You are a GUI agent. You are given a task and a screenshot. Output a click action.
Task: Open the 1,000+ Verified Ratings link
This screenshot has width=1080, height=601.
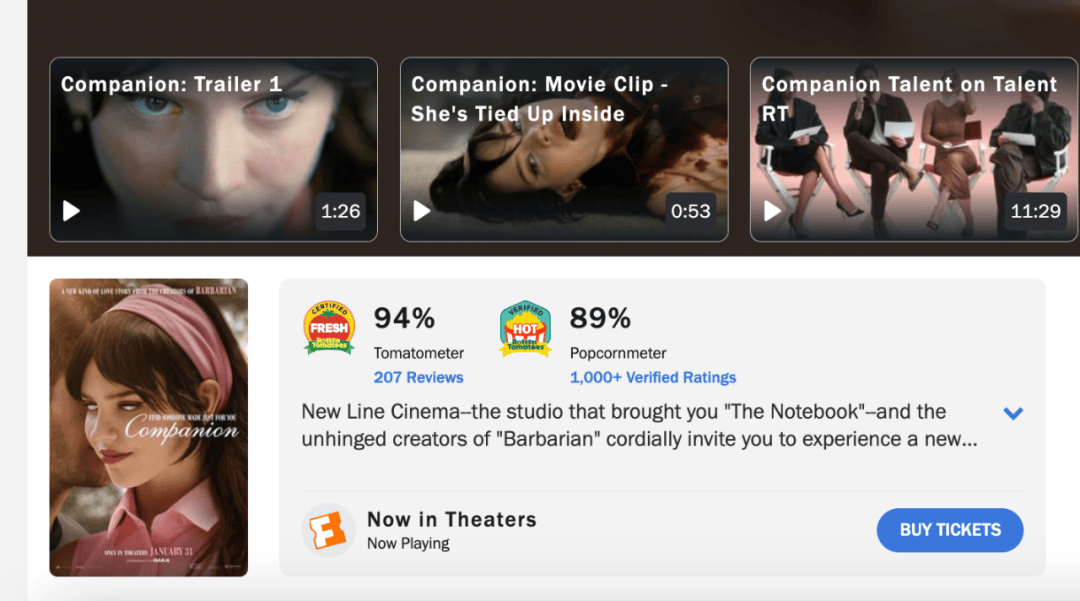tap(652, 378)
